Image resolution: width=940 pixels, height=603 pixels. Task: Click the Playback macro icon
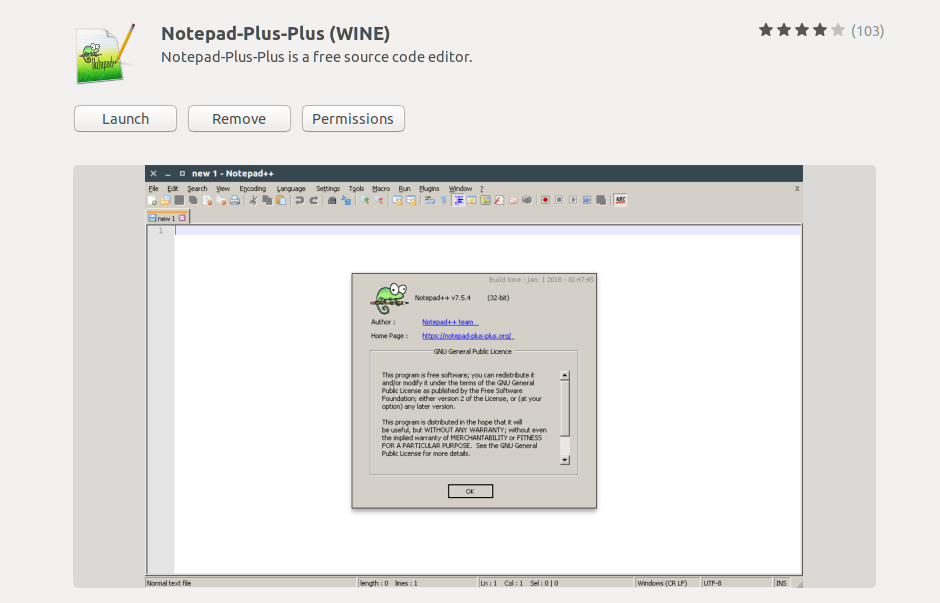point(573,200)
